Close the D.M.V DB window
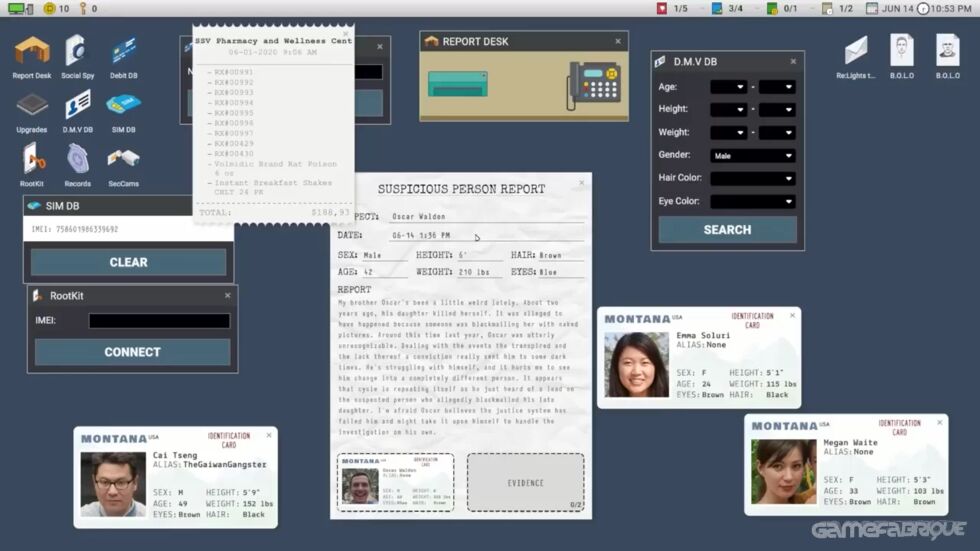Viewport: 980px width, 551px height. click(793, 61)
